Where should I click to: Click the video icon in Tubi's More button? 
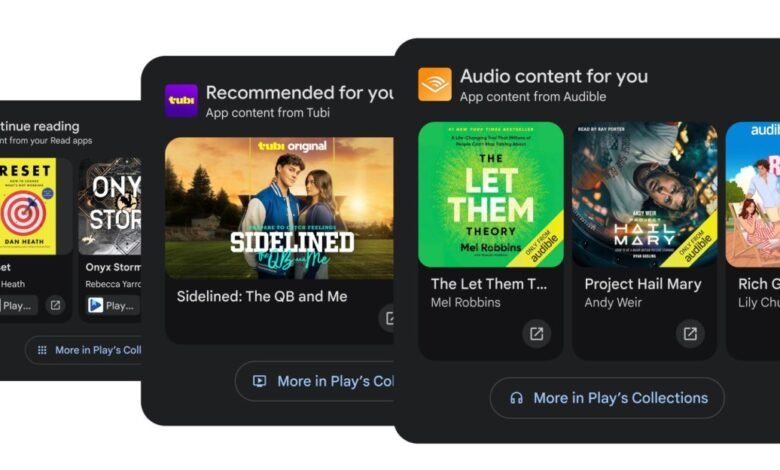(259, 381)
